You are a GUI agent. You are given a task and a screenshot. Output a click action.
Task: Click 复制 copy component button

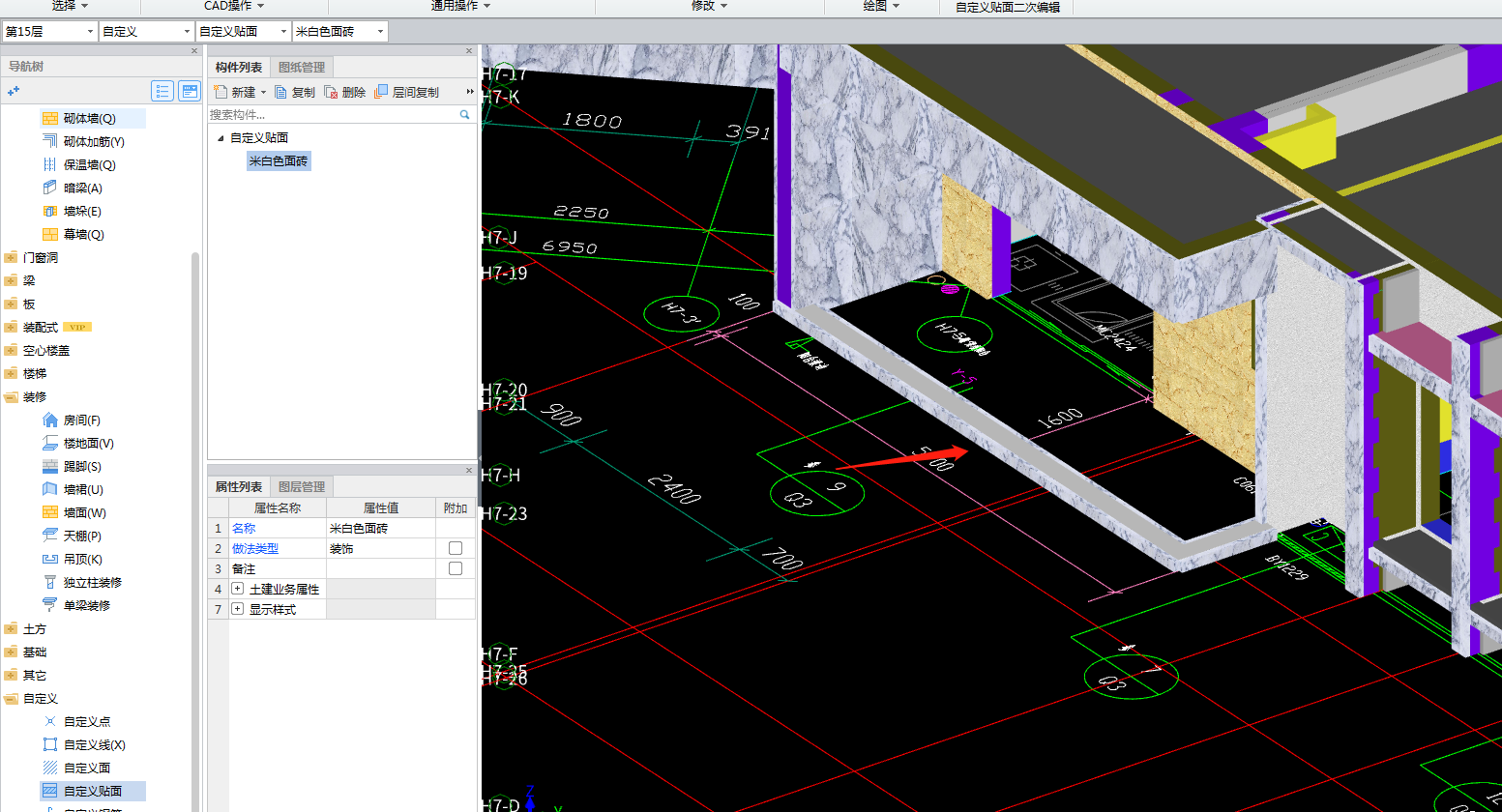click(295, 92)
